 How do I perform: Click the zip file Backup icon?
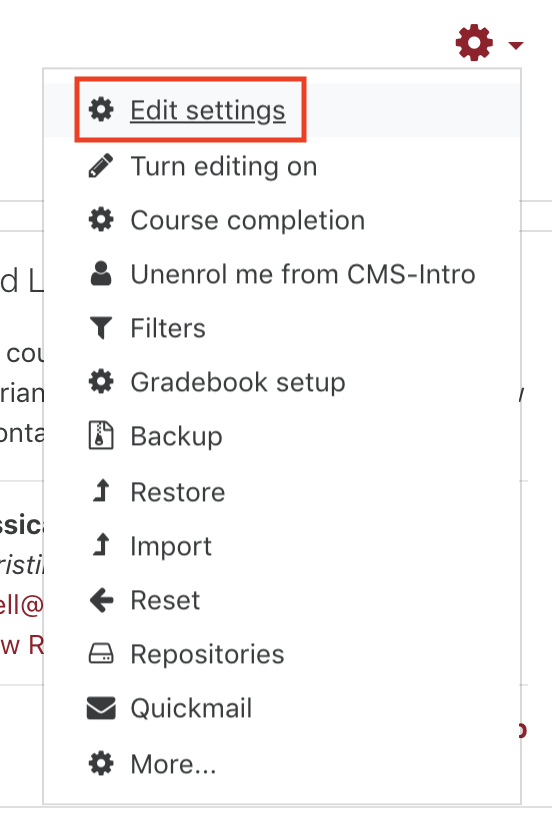[101, 435]
